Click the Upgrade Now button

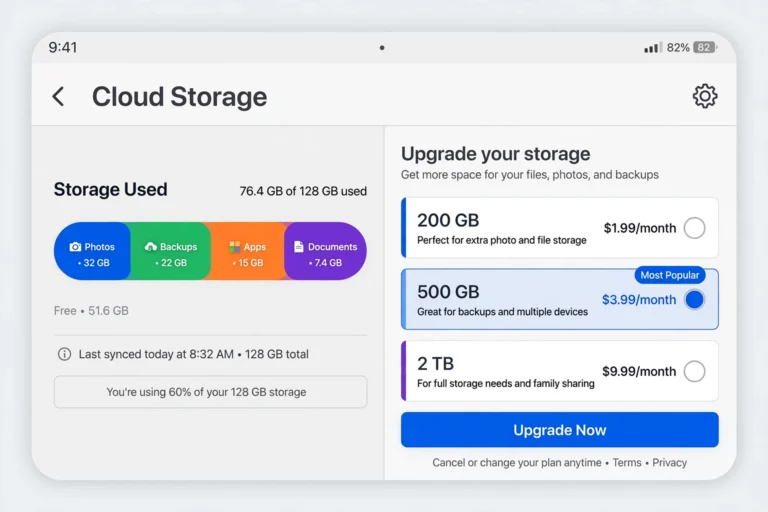(x=559, y=430)
